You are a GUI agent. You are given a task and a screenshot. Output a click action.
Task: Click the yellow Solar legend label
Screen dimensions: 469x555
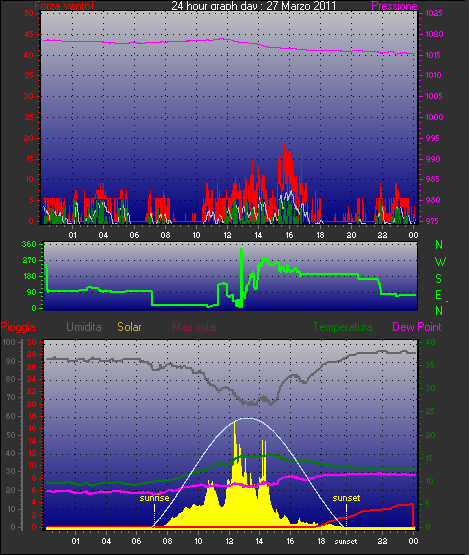tap(129, 327)
